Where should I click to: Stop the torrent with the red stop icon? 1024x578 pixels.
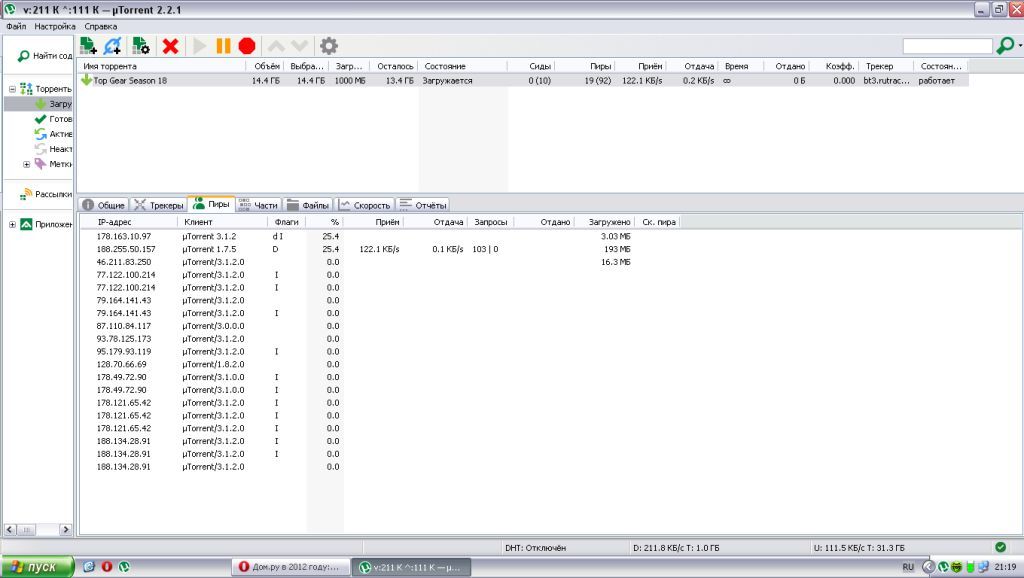(x=246, y=46)
